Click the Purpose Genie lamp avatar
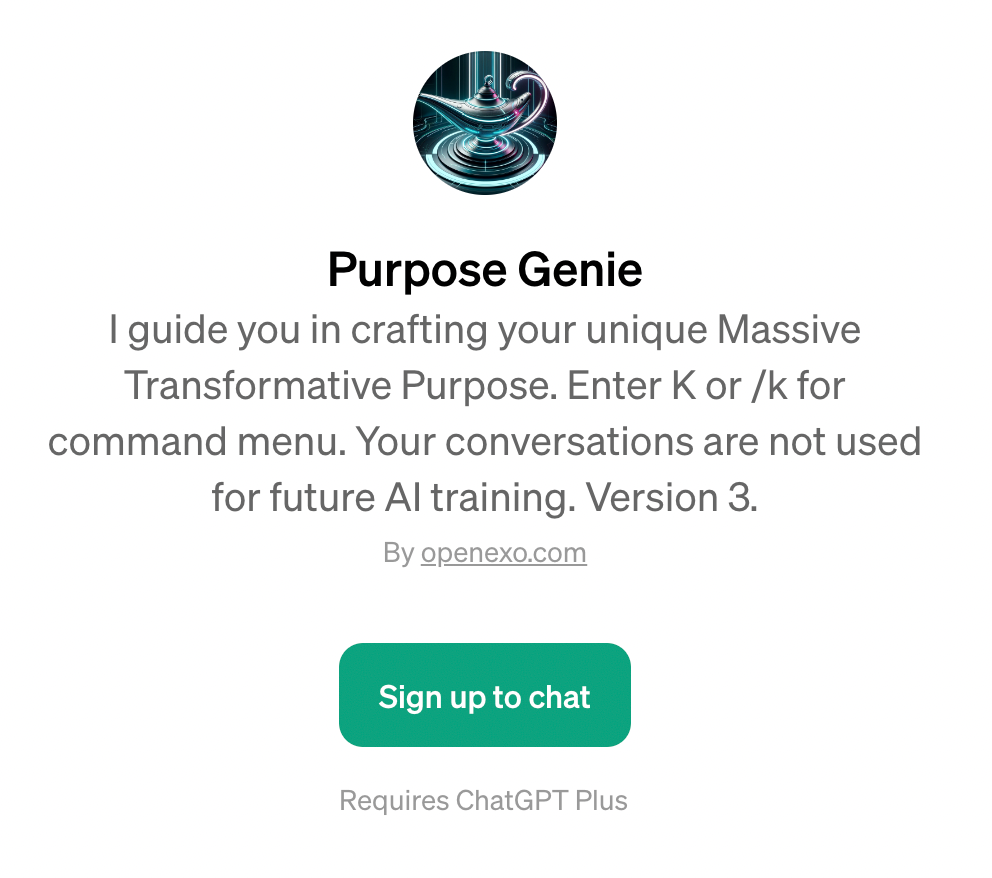Image resolution: width=992 pixels, height=878 pixels. click(485, 123)
